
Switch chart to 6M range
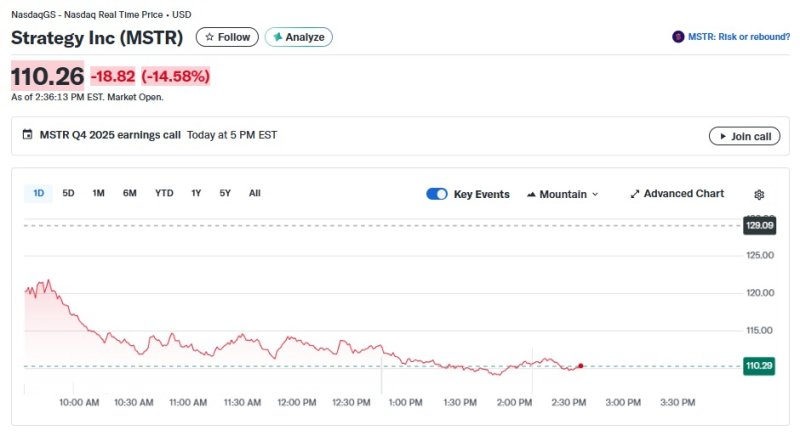pos(130,193)
